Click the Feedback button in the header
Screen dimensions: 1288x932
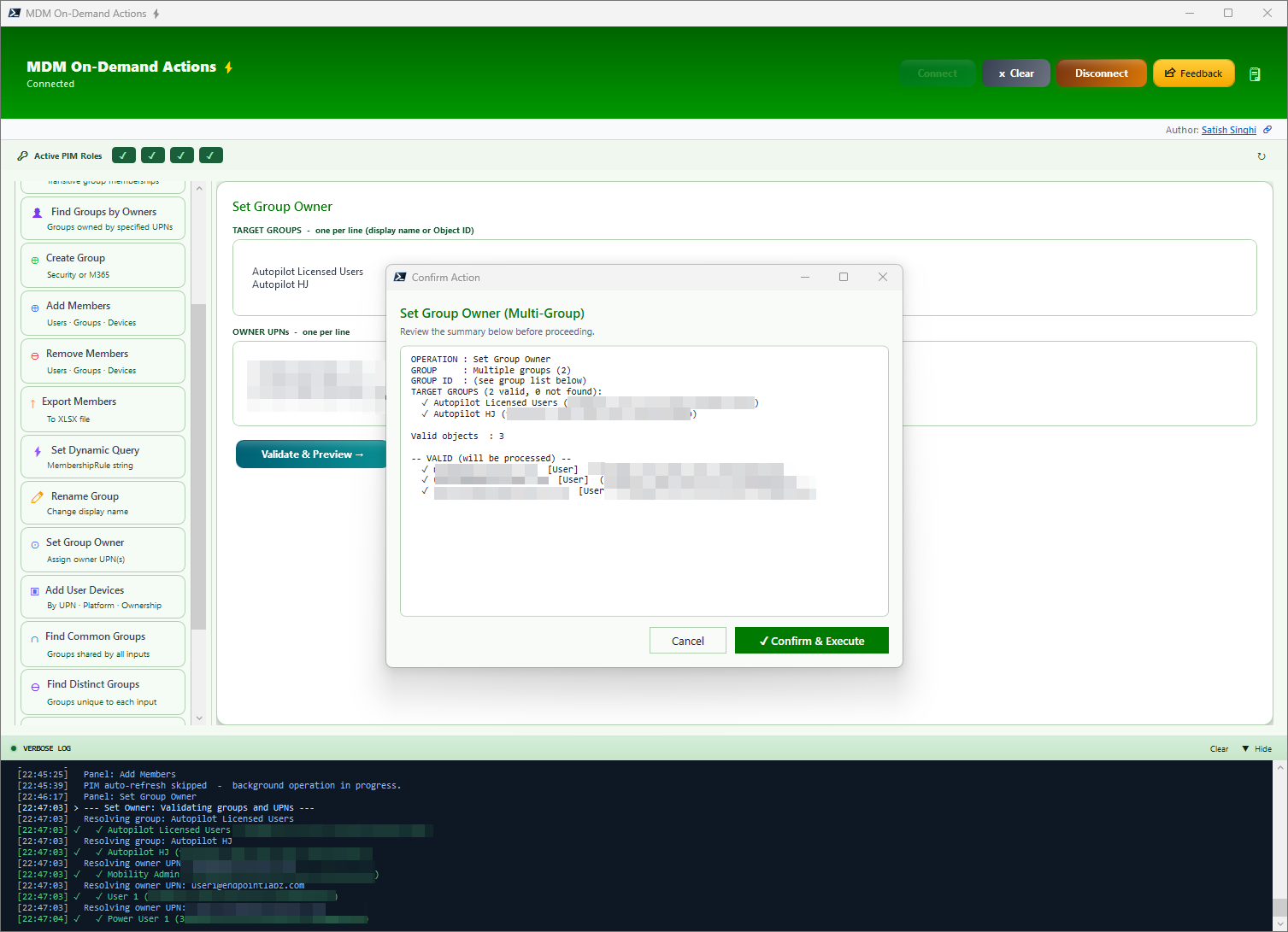tap(1193, 73)
